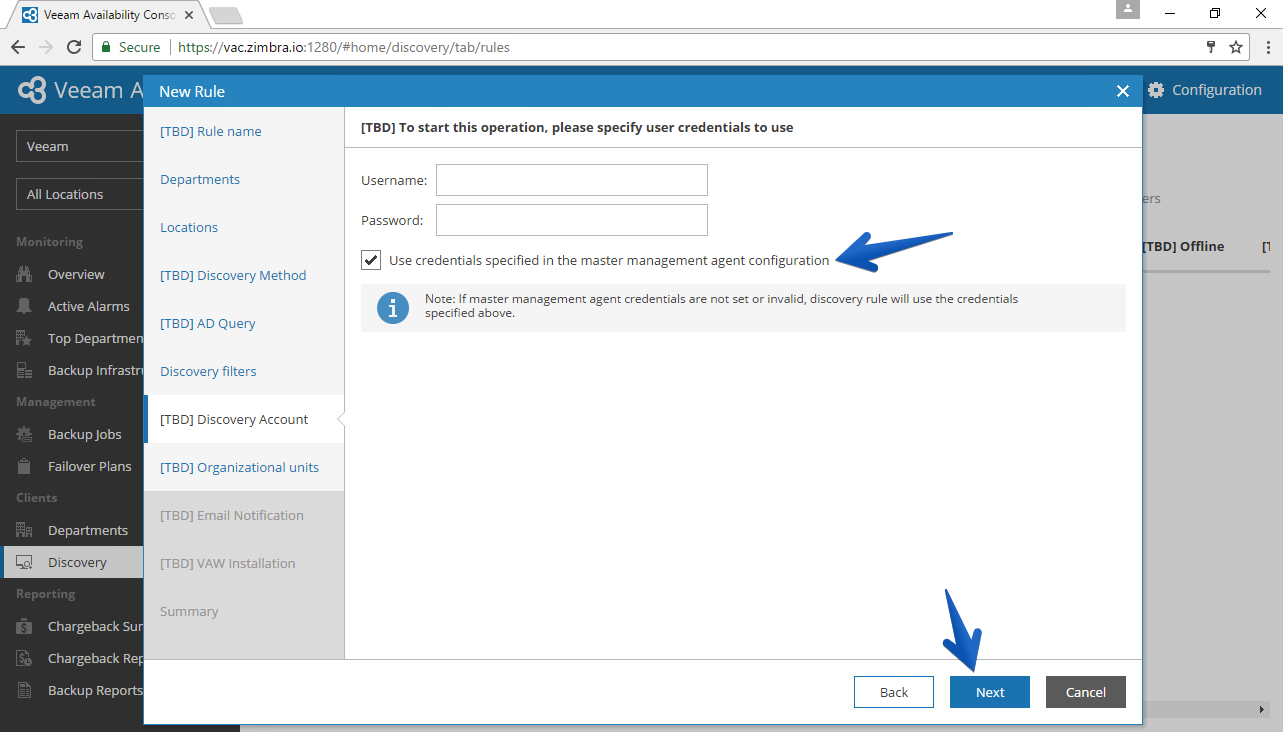Close the New Rule dialog with X
This screenshot has width=1283, height=732.
point(1123,91)
